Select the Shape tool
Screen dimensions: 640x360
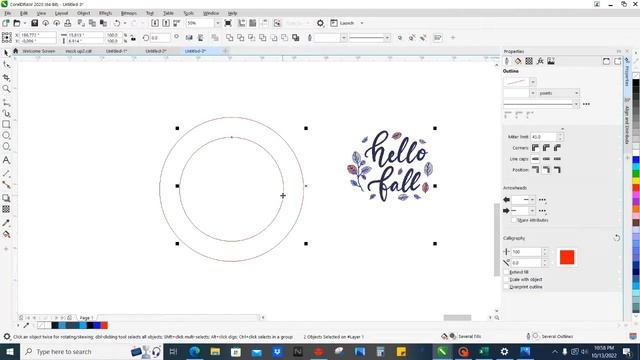pos(6,65)
